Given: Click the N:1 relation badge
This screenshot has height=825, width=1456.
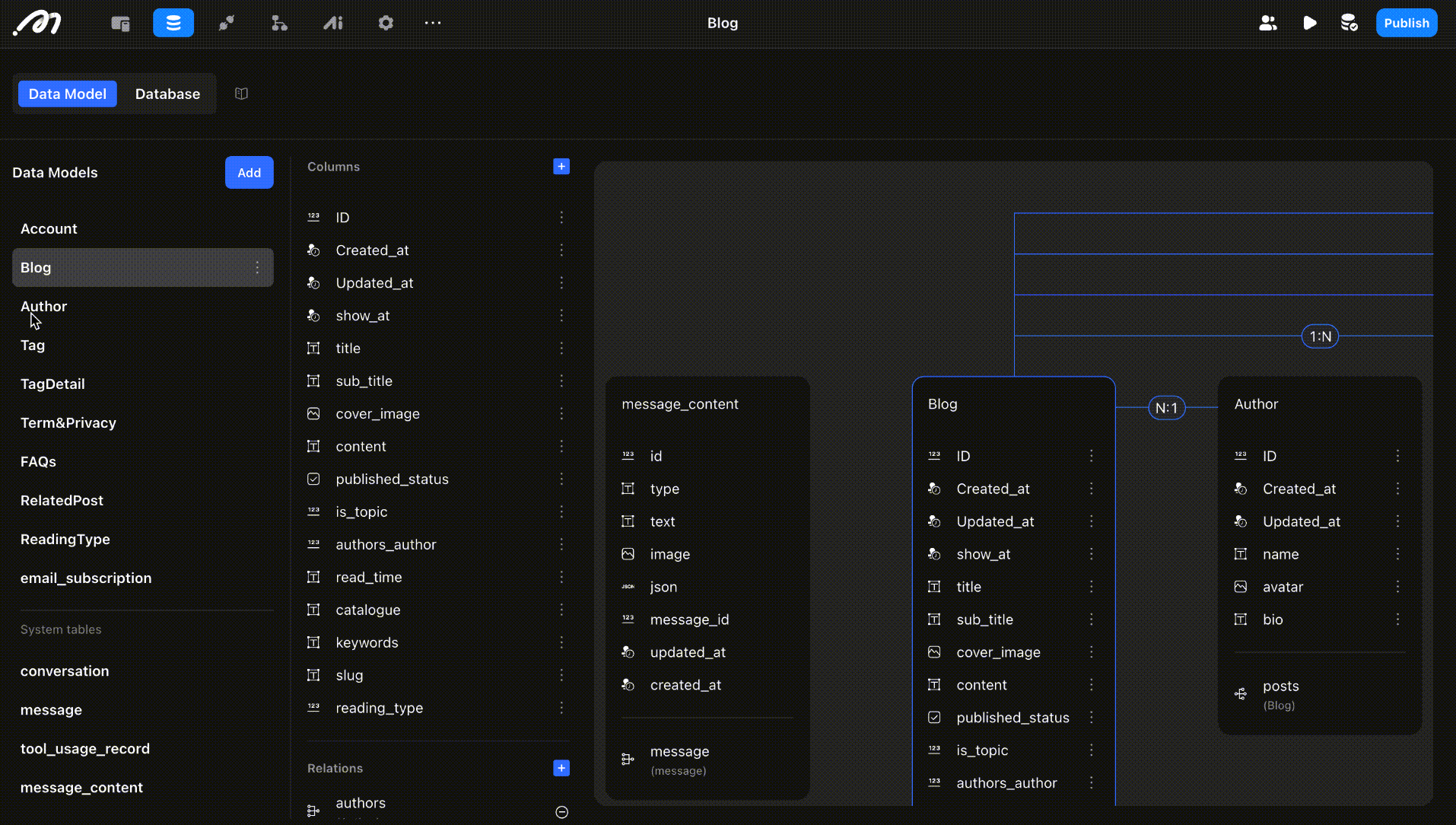Looking at the screenshot, I should (1166, 408).
